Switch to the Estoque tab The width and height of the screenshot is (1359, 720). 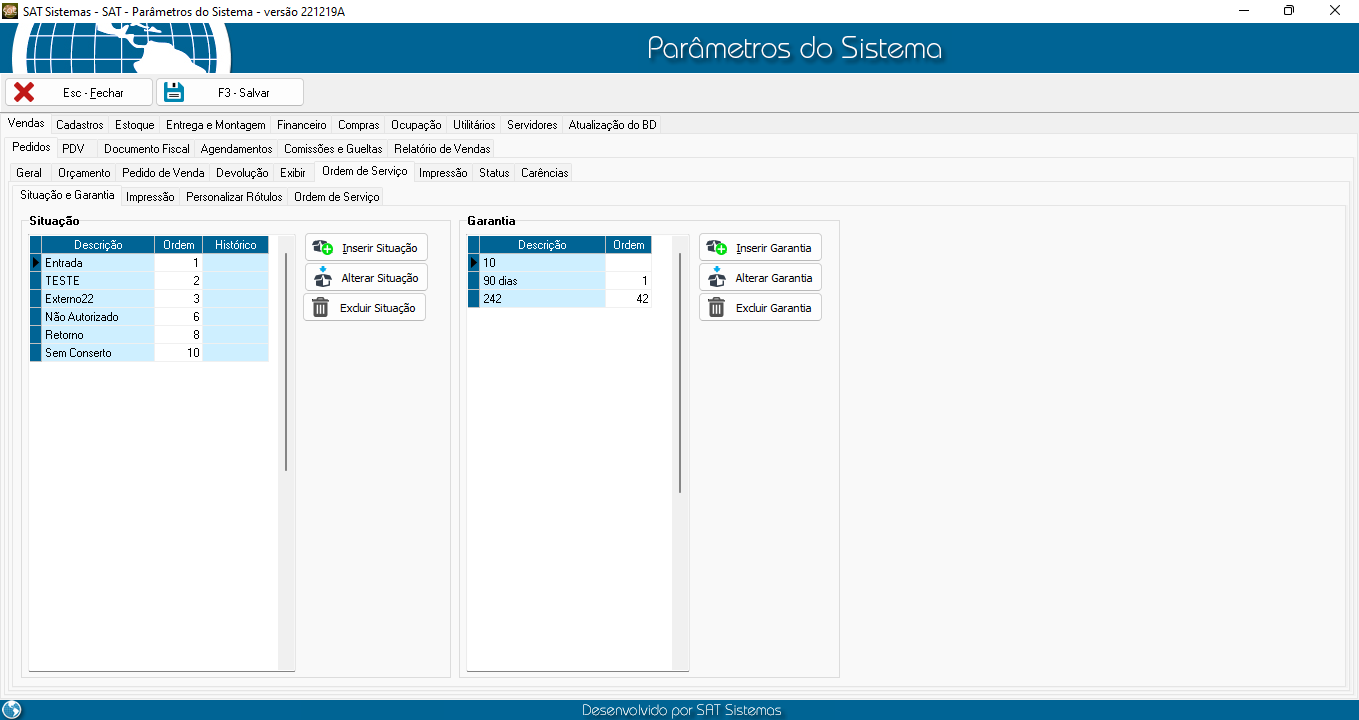click(134, 125)
